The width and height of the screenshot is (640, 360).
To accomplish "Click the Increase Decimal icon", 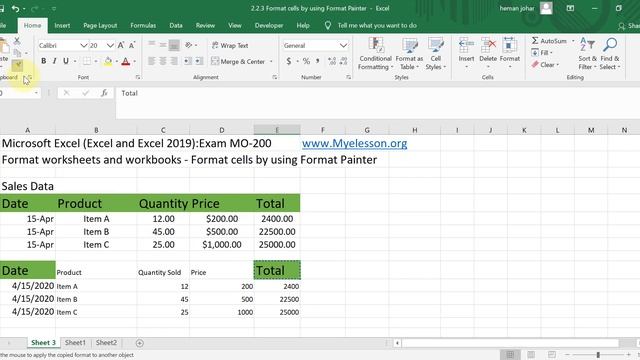I will tap(332, 61).
